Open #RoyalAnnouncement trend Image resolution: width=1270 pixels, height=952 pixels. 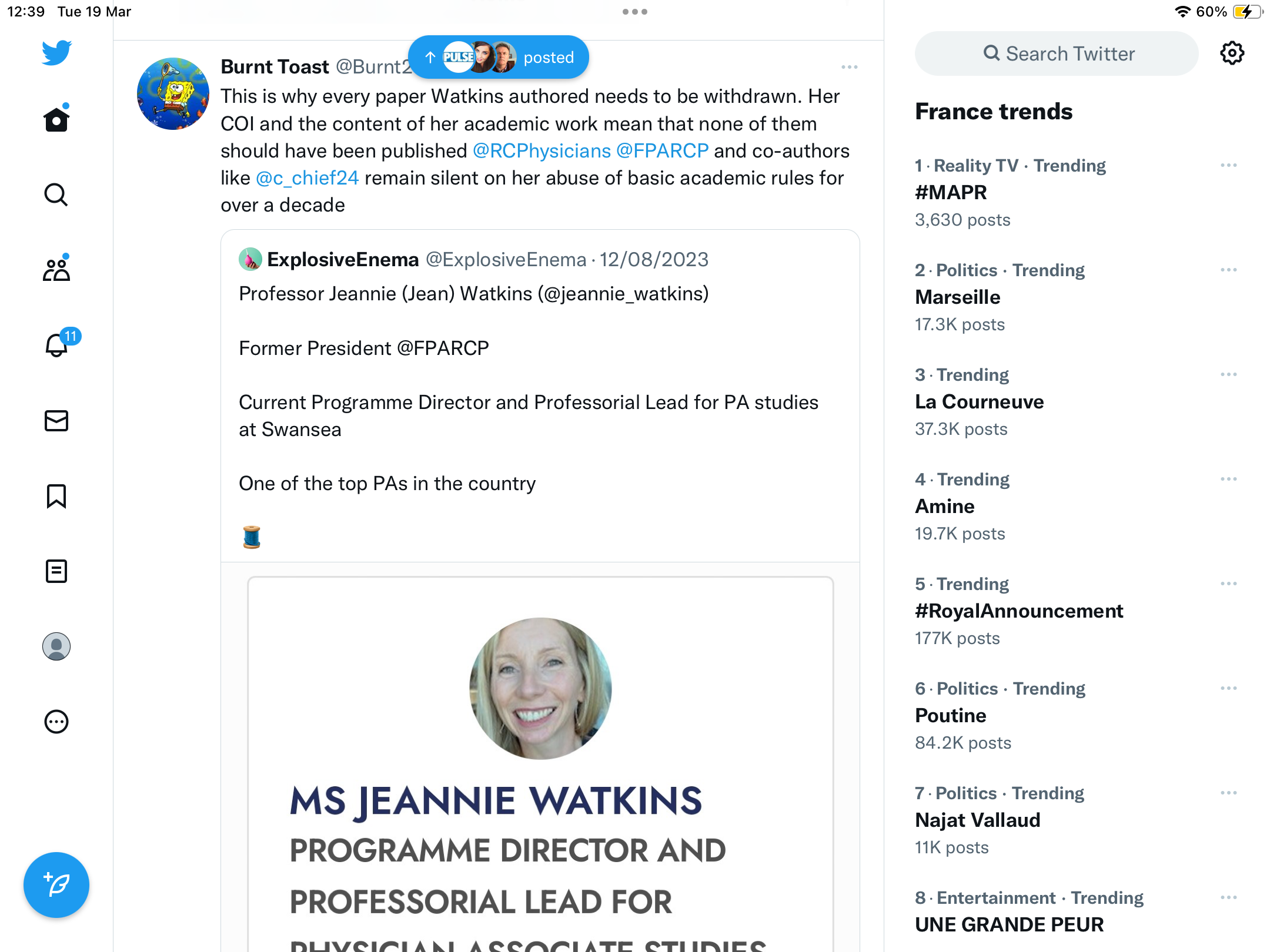1018,611
